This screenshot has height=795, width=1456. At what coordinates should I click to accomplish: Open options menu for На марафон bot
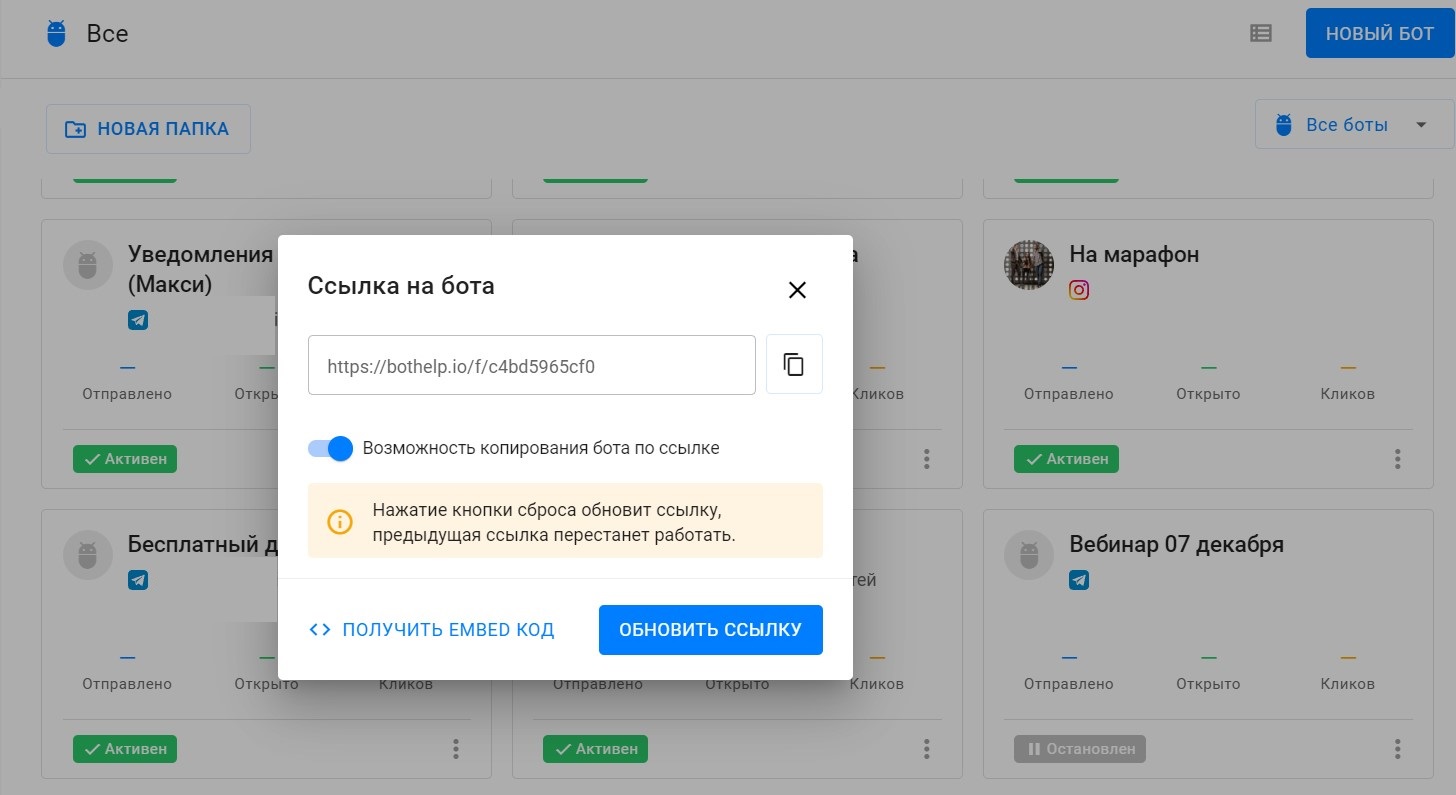1397,459
